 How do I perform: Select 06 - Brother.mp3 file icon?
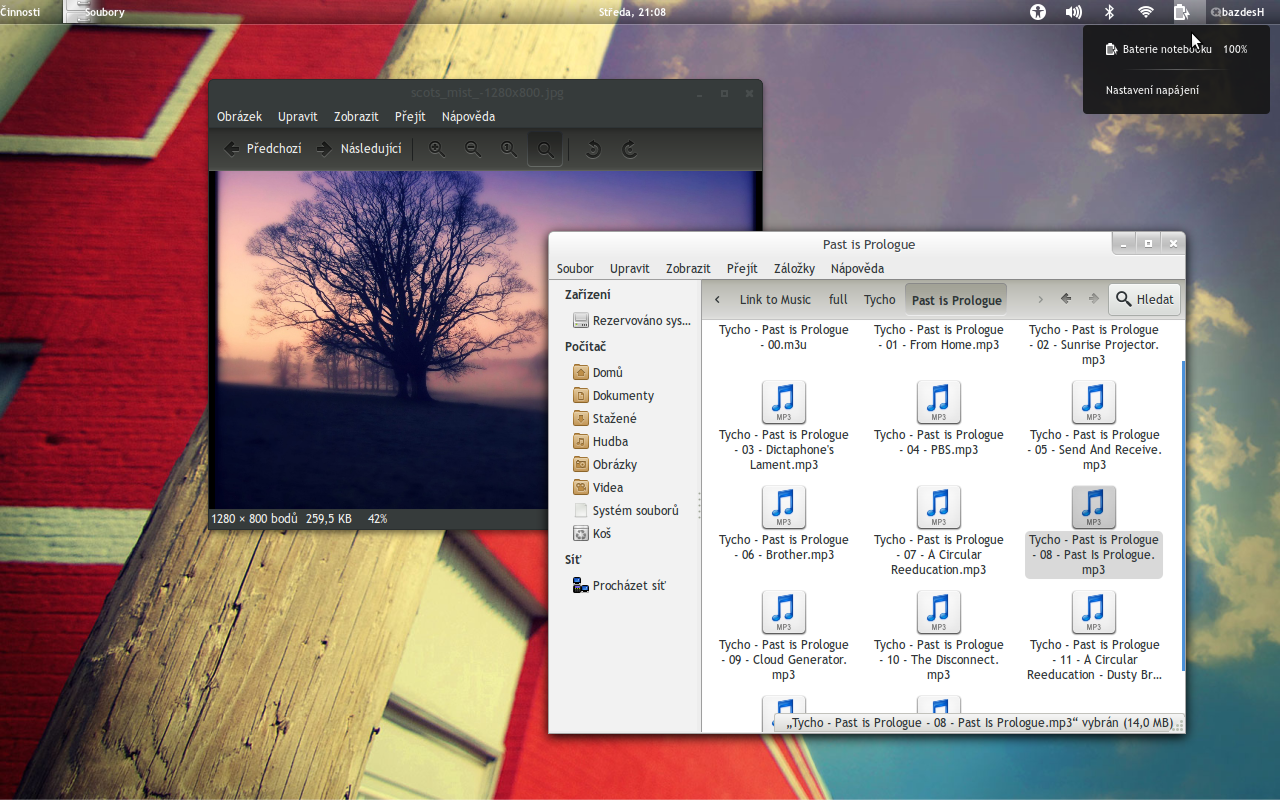coord(783,507)
